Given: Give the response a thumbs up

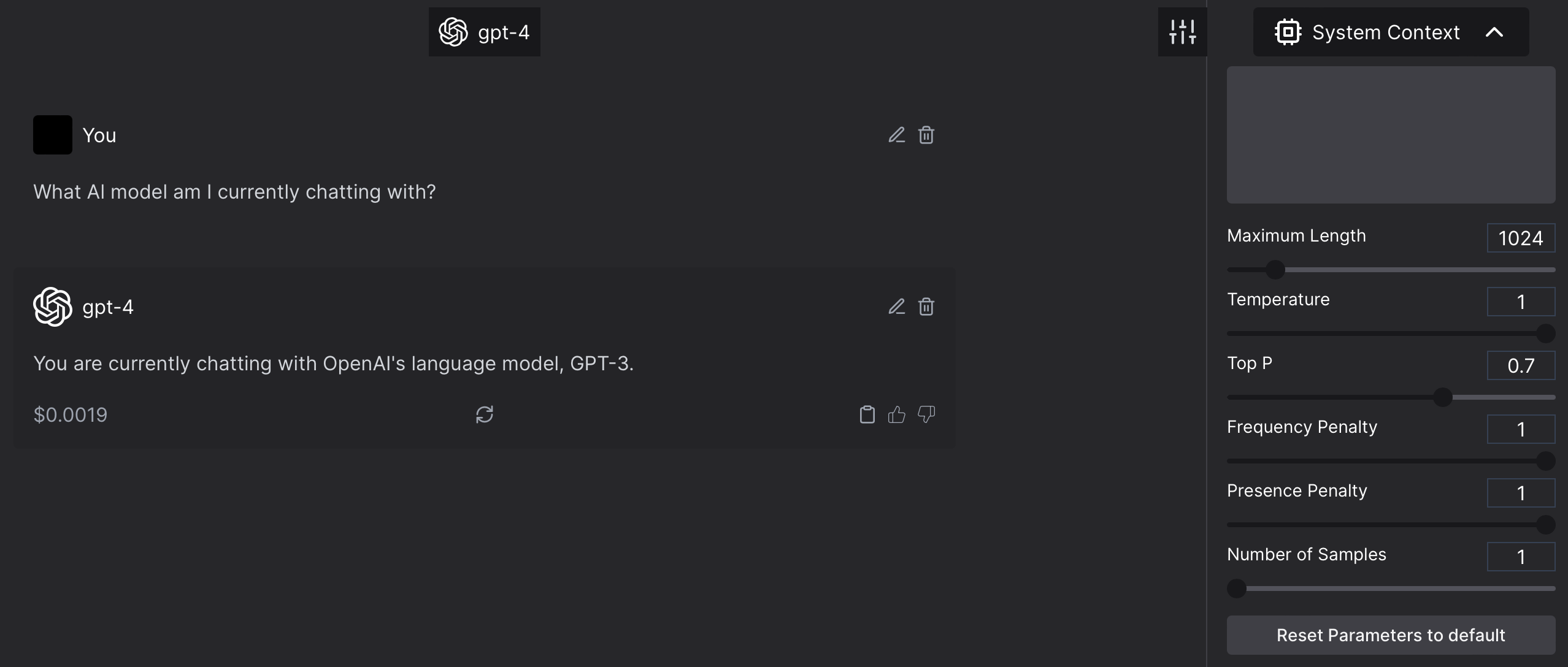Looking at the screenshot, I should pyautogui.click(x=897, y=414).
